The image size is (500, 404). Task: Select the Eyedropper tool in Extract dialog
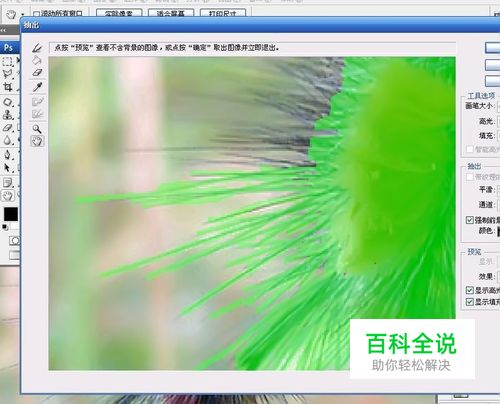pos(37,87)
